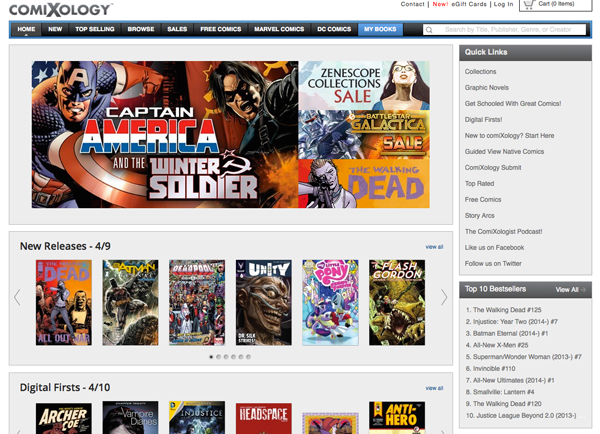Viewport: 600px width, 434px height.
Task: Expand Top 10 Bestsellers View All
Action: 570,289
